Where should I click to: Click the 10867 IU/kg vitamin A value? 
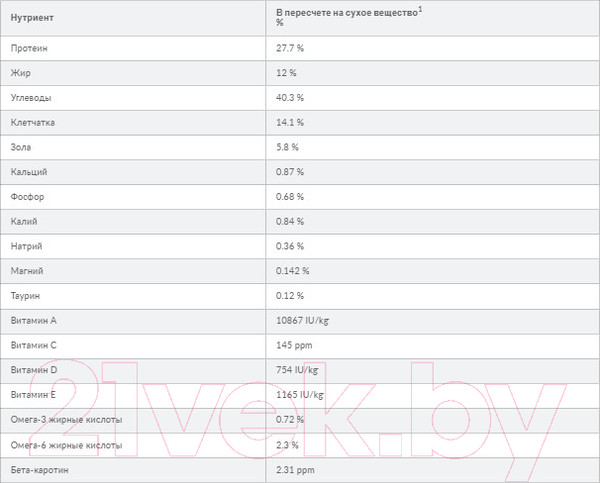[x=300, y=320]
